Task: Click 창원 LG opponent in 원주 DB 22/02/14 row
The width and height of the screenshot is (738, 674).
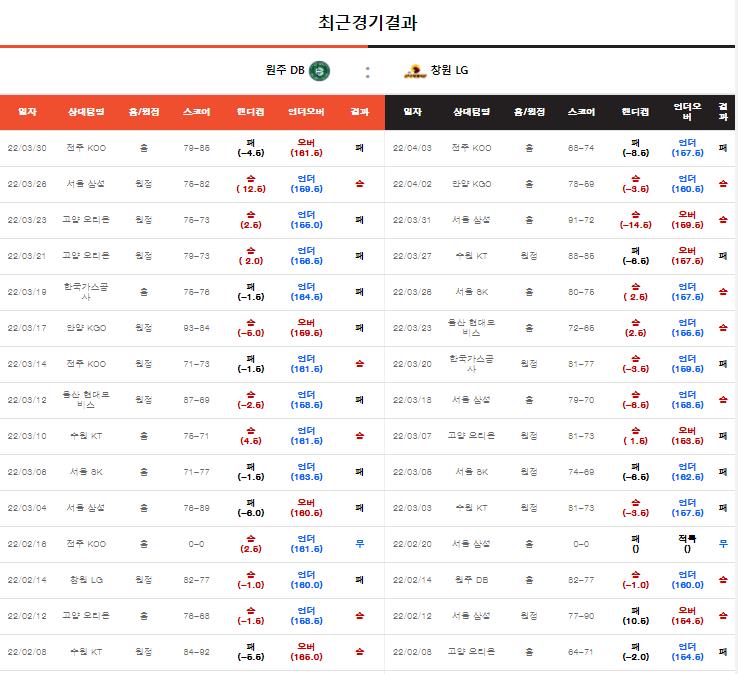Action: pos(86,580)
